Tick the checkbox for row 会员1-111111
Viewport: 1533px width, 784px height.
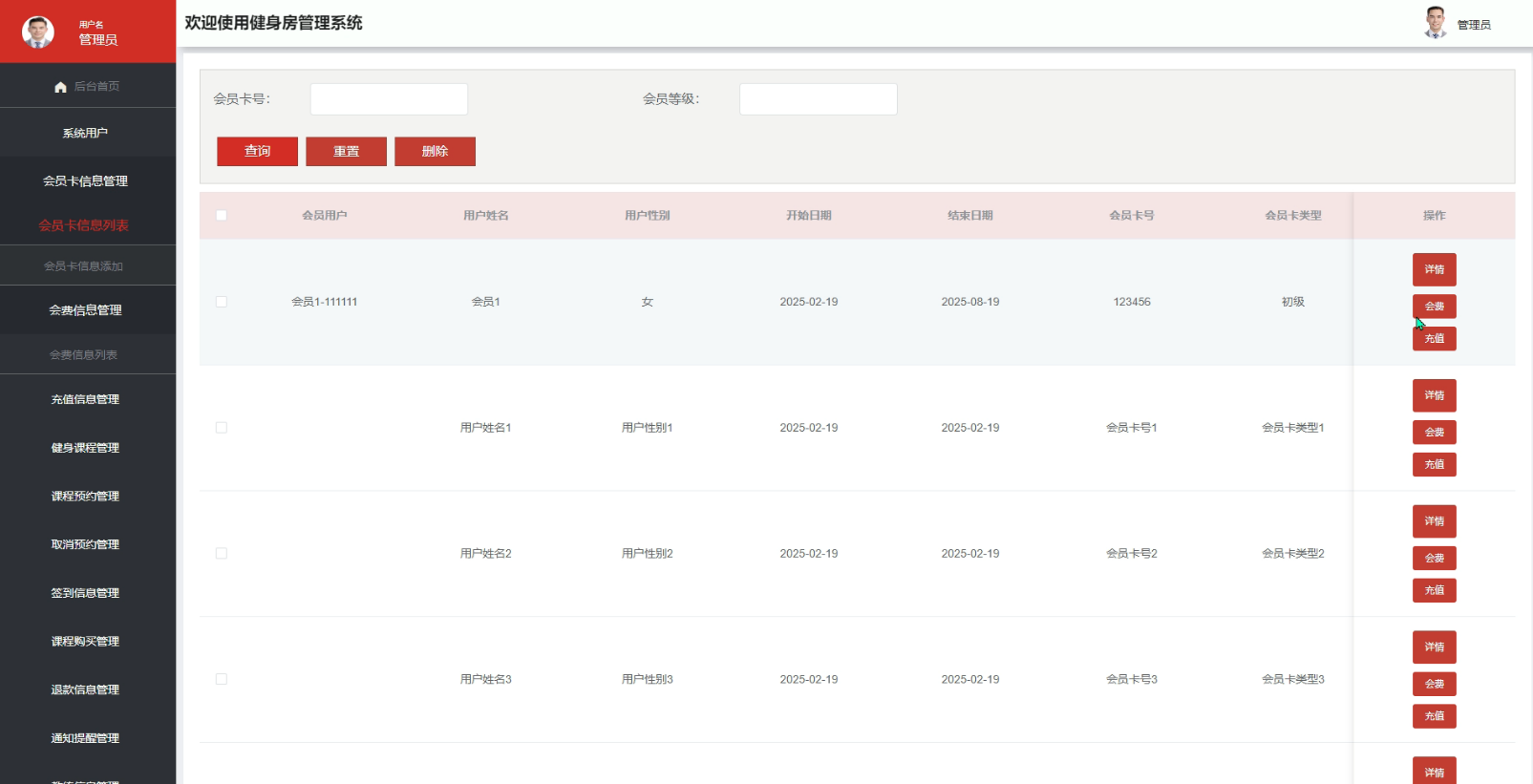click(x=222, y=302)
